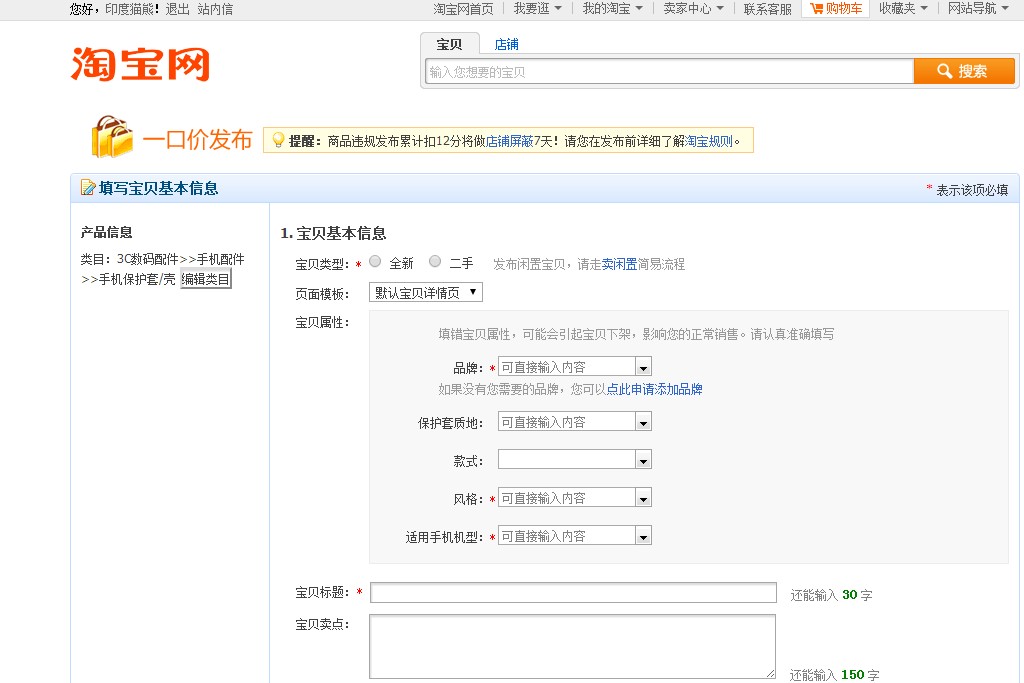Expand the 款式 dropdown arrow
This screenshot has height=683, width=1024.
click(x=643, y=460)
